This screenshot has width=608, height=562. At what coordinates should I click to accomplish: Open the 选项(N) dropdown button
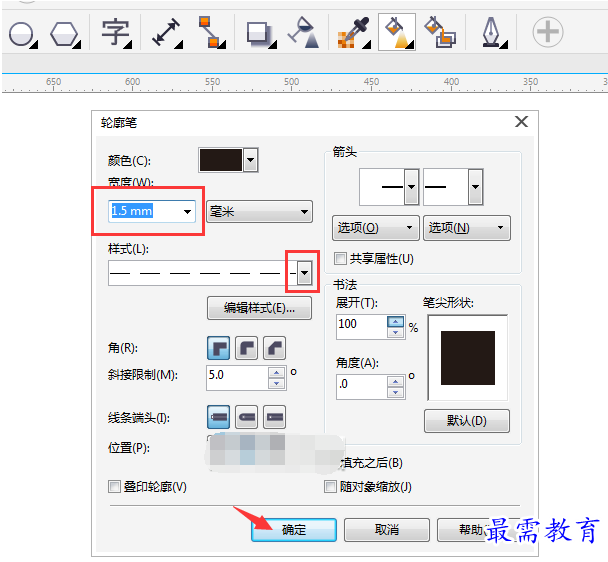click(x=467, y=228)
